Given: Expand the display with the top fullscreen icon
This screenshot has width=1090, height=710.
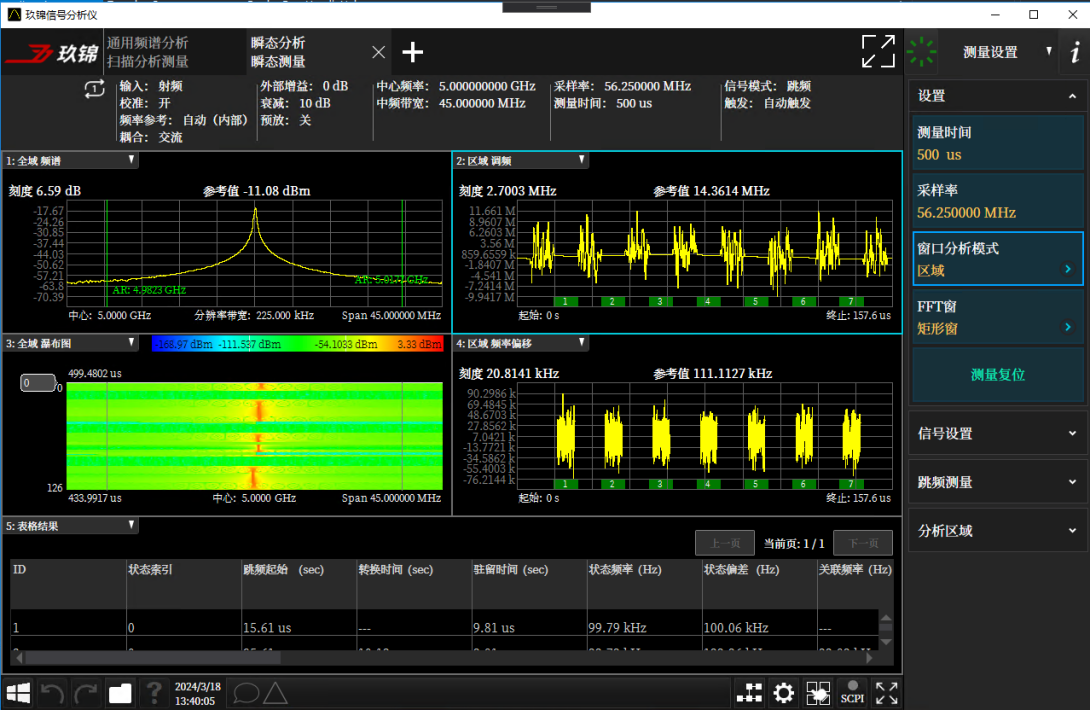Looking at the screenshot, I should click(x=878, y=51).
